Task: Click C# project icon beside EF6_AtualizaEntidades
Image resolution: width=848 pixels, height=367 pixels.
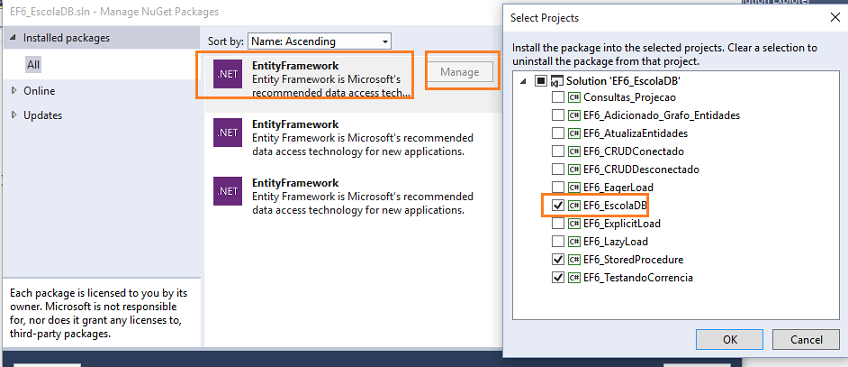Action: [574, 133]
